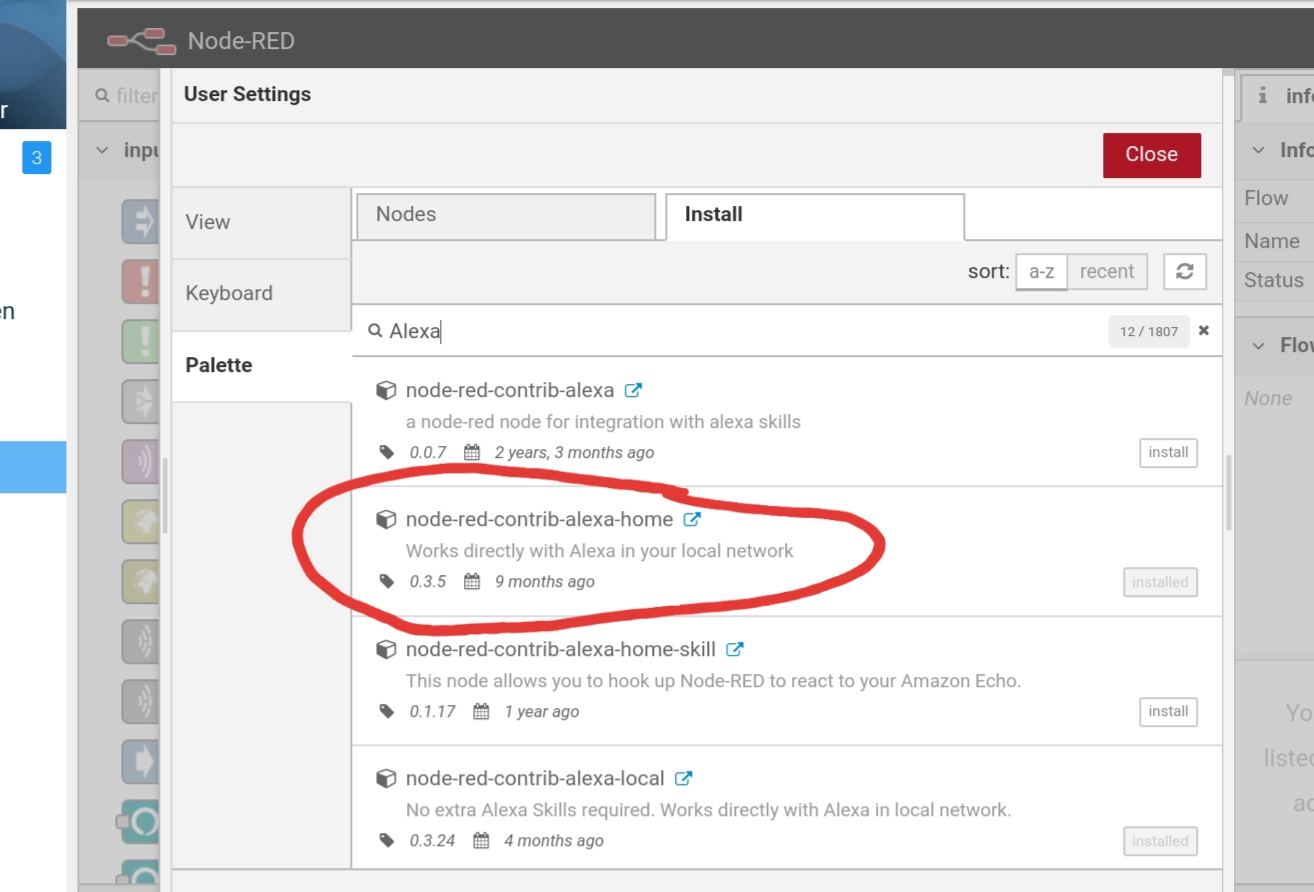Click the info tab icon in sidebar
The width and height of the screenshot is (1314, 892).
[x=1263, y=95]
